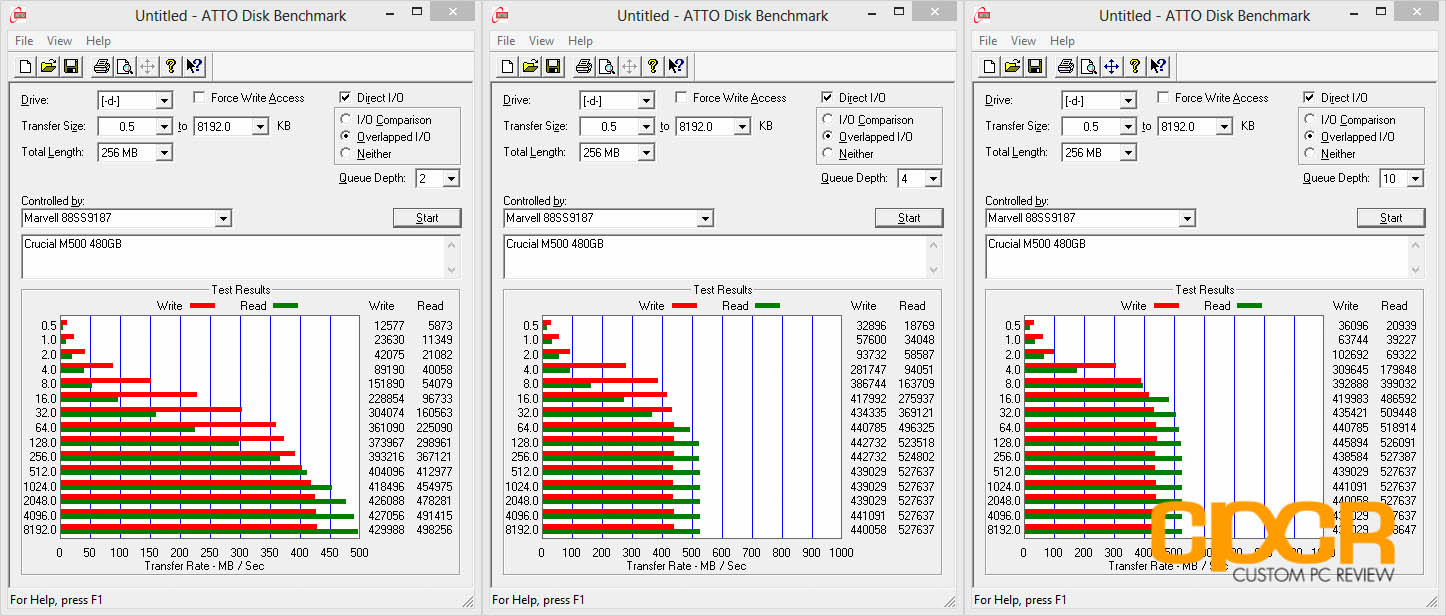Open Help menu in middle window

coord(580,41)
